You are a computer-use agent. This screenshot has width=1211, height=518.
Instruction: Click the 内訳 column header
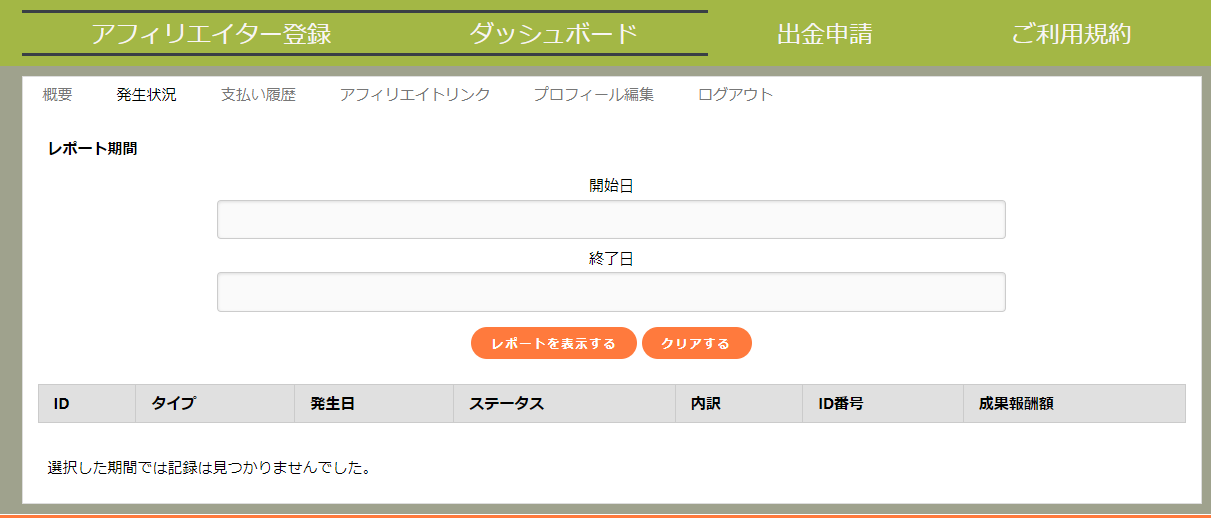[739, 404]
